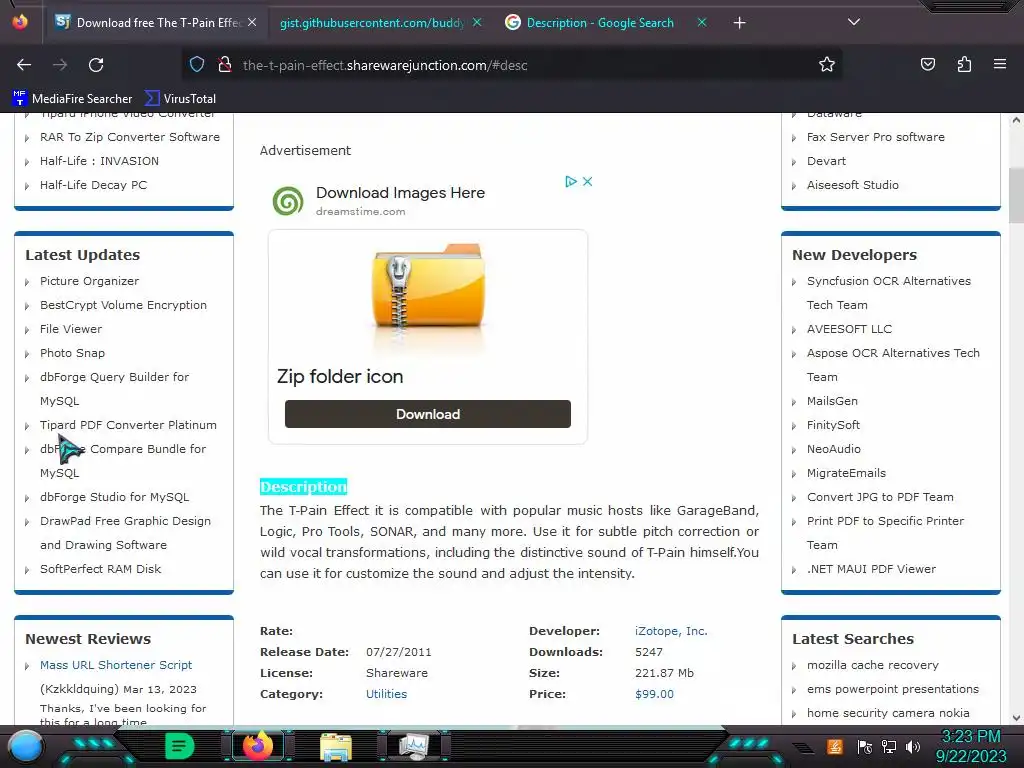Open VirusTotal bookmark
Image resolution: width=1024 pixels, height=768 pixels.
click(x=180, y=99)
